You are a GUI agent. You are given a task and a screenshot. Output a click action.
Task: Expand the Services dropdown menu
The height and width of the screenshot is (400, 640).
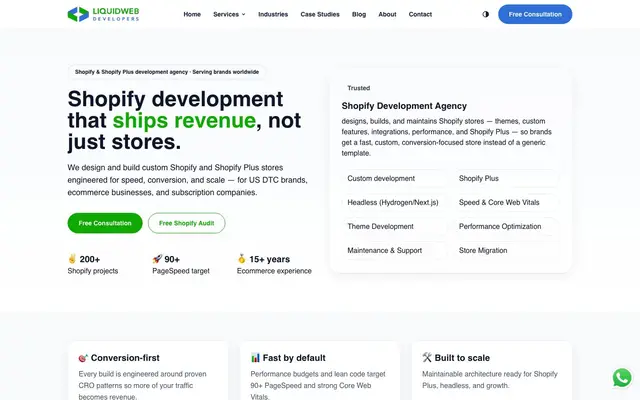click(229, 14)
